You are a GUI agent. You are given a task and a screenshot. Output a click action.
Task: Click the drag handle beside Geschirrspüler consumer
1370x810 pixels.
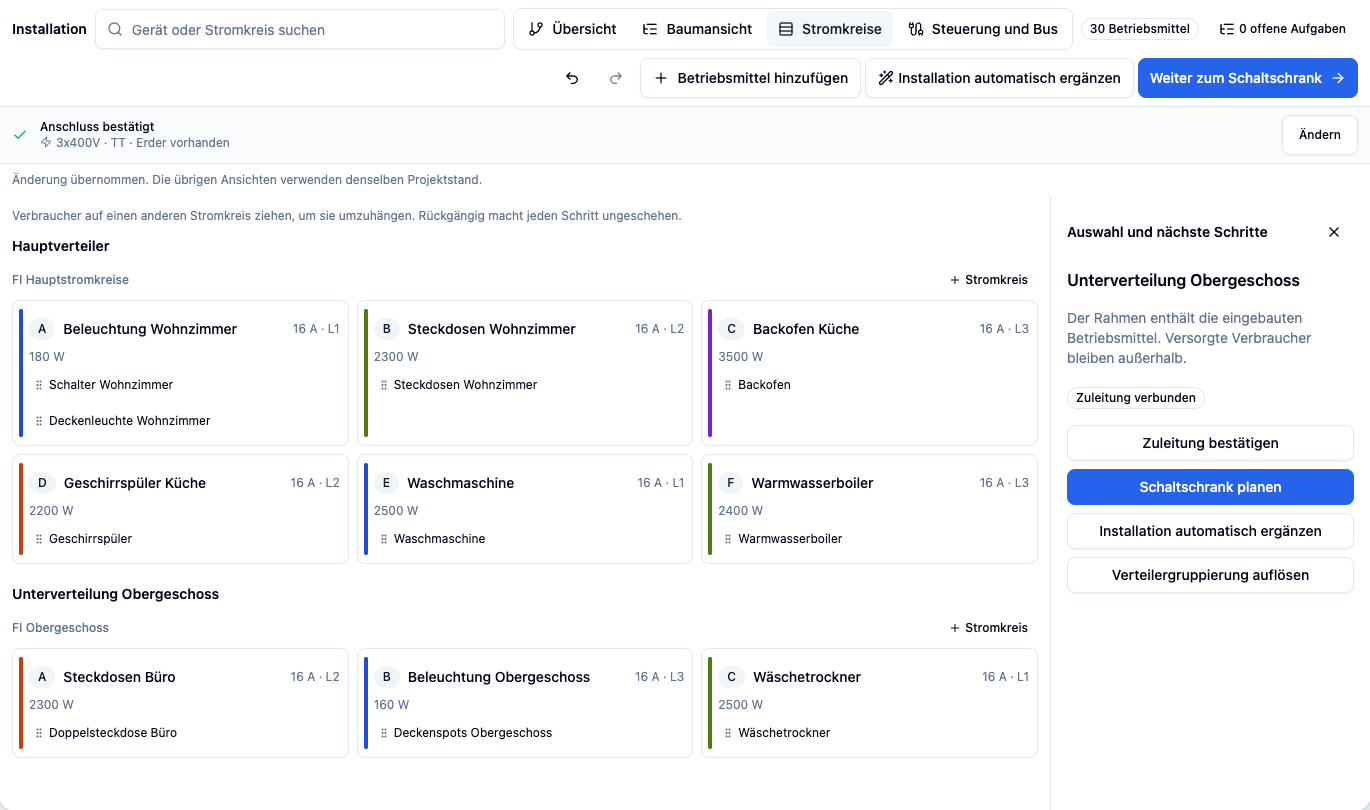39,539
